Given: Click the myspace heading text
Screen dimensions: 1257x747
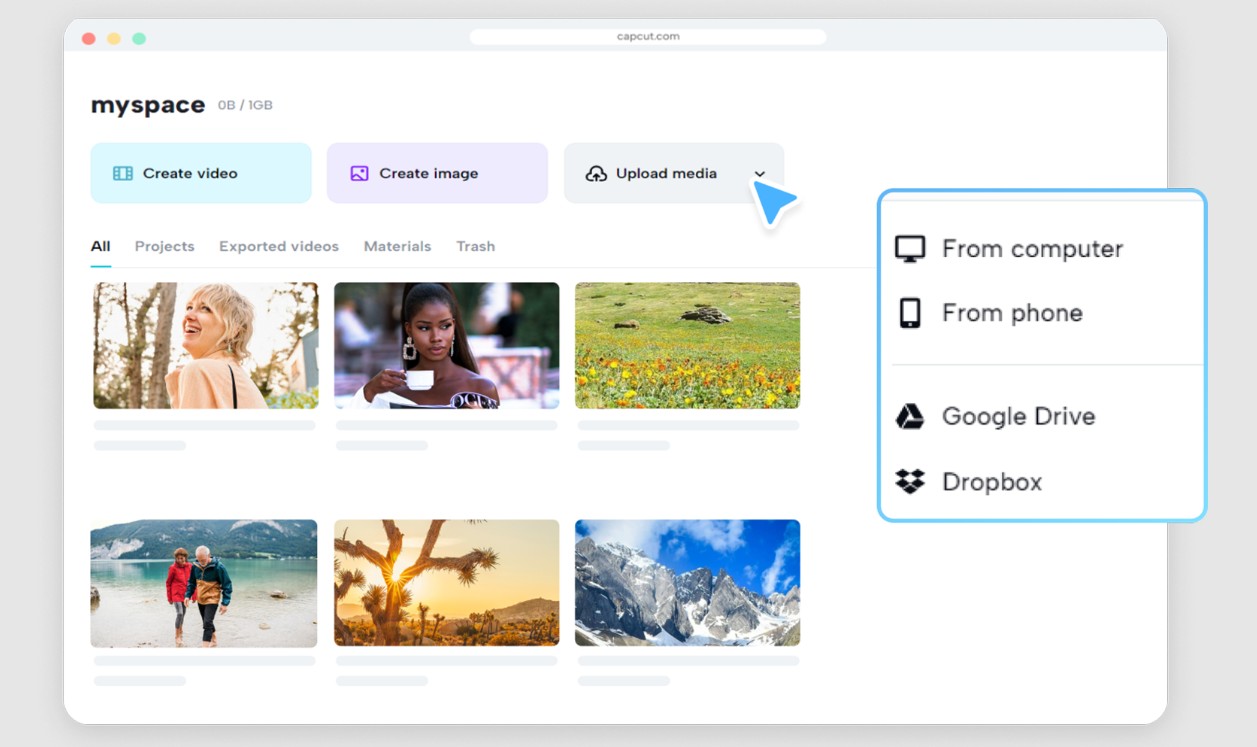Looking at the screenshot, I should [x=148, y=105].
